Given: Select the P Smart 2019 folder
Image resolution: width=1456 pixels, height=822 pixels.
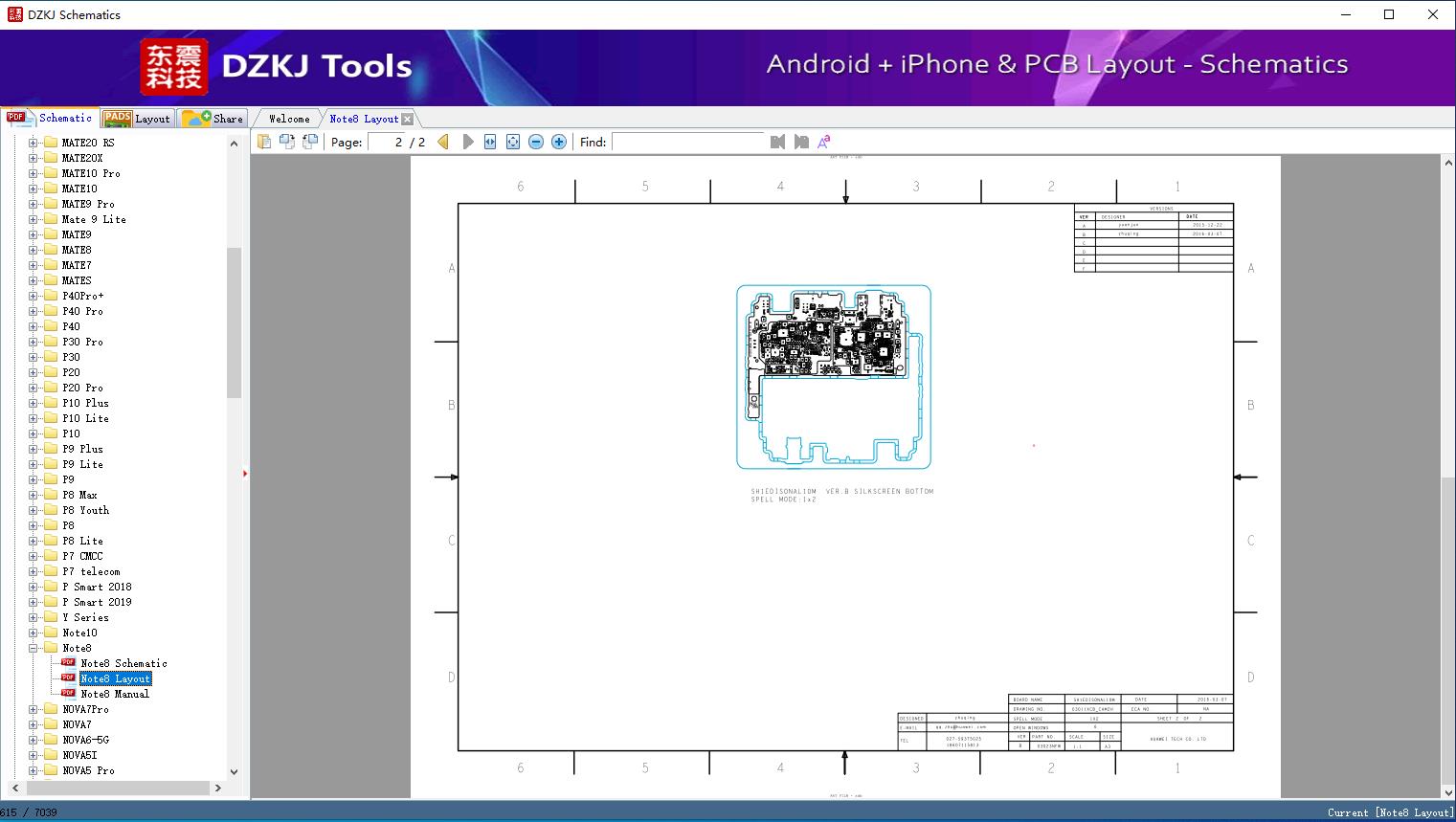Looking at the screenshot, I should [x=97, y=602].
